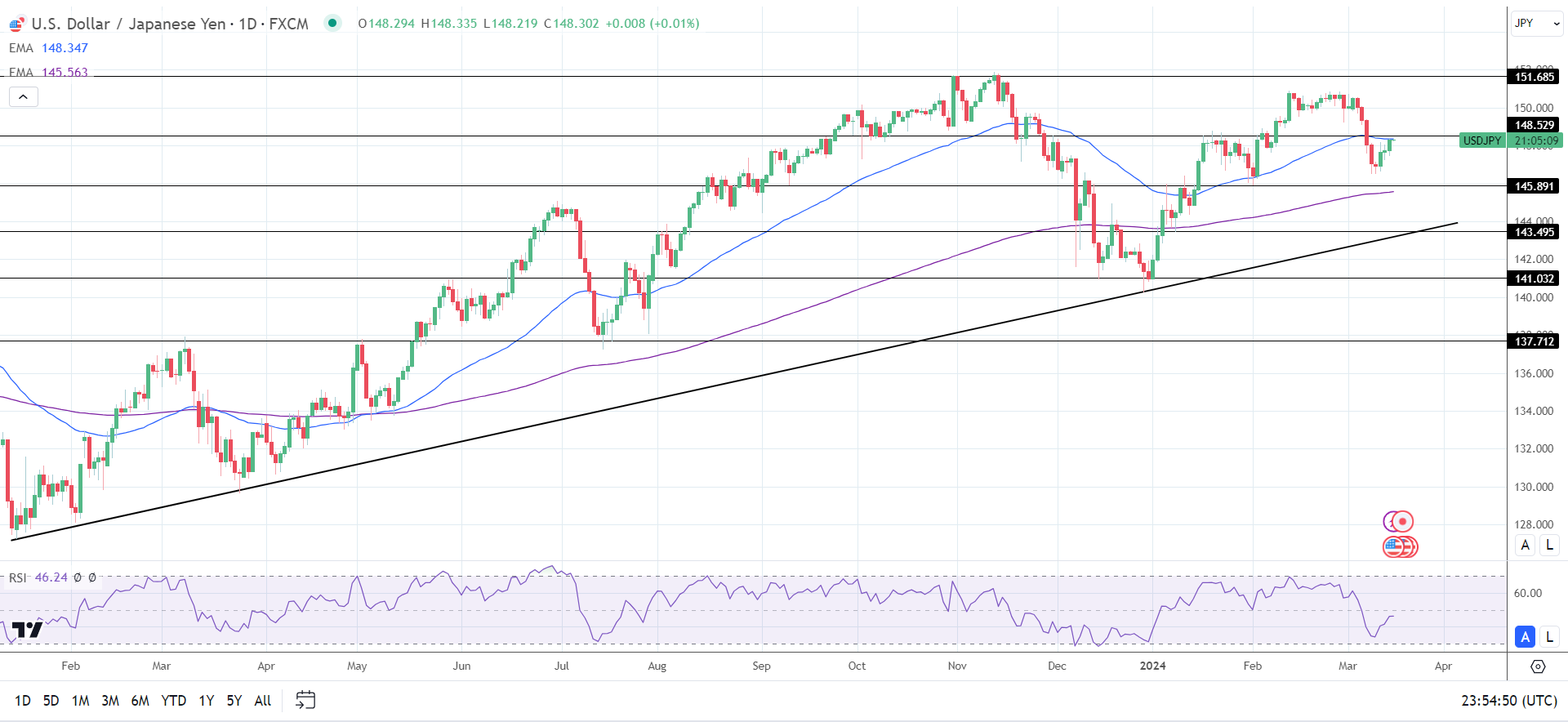Viewport: 1568px width, 722px height.
Task: Open the go-to-date calendar icon
Action: pyautogui.click(x=305, y=700)
